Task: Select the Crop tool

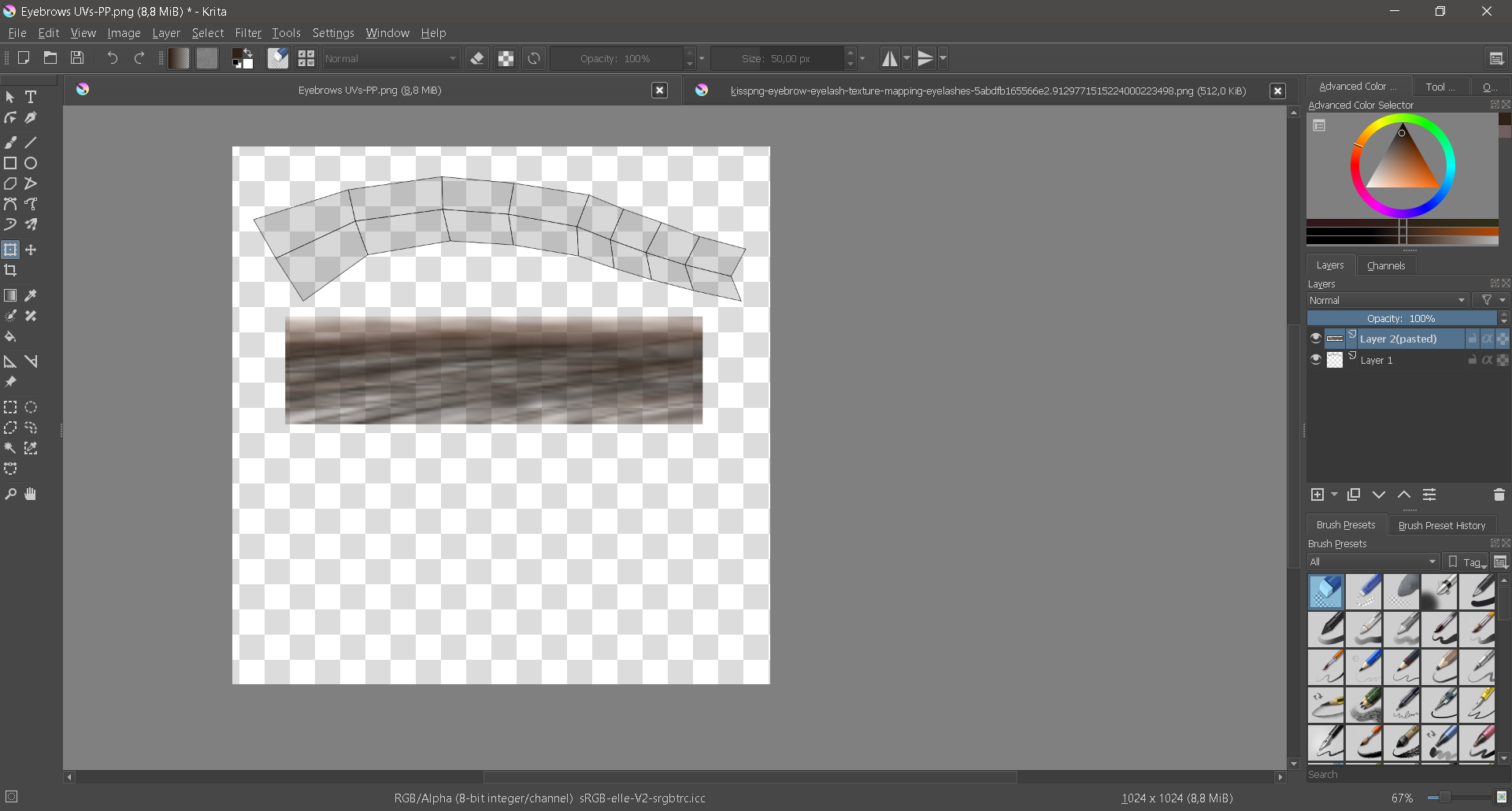Action: pos(10,270)
